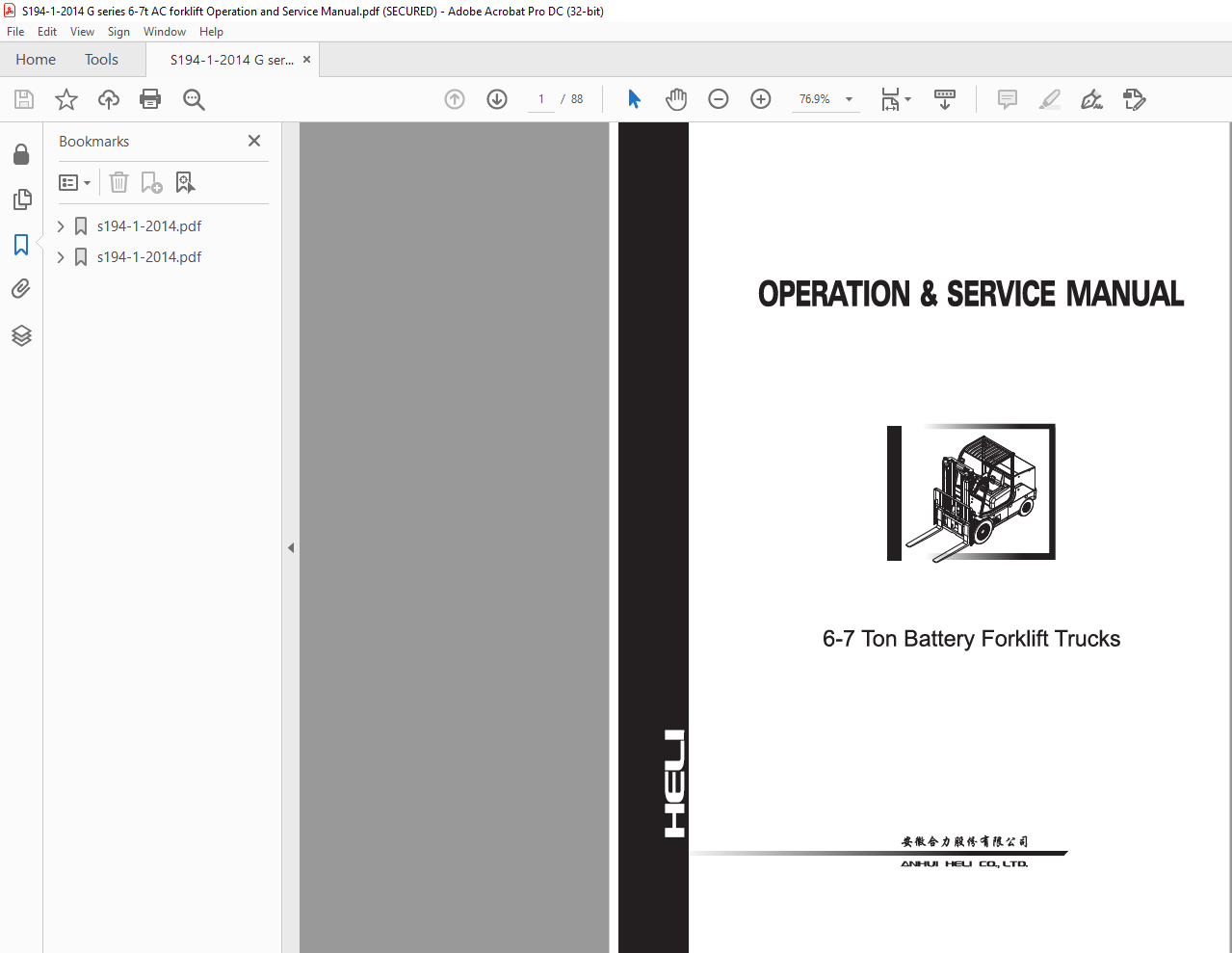
Task: Delete selected bookmark with trash icon
Action: 118,182
